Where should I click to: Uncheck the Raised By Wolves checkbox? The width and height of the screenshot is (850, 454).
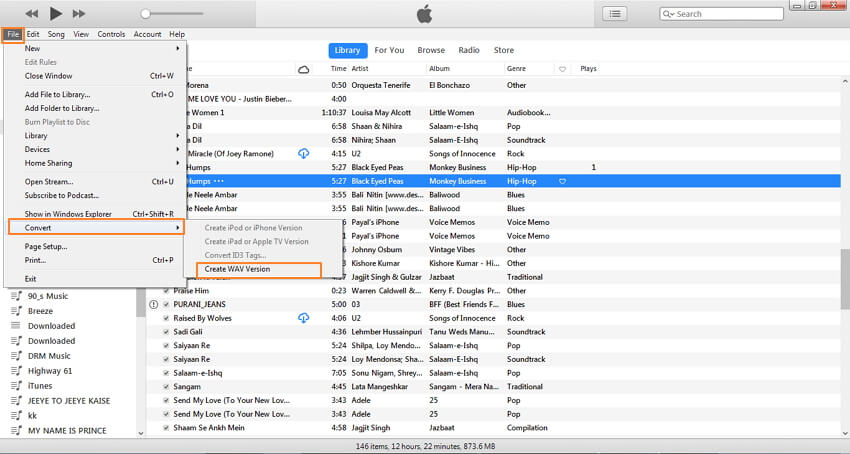pos(166,318)
